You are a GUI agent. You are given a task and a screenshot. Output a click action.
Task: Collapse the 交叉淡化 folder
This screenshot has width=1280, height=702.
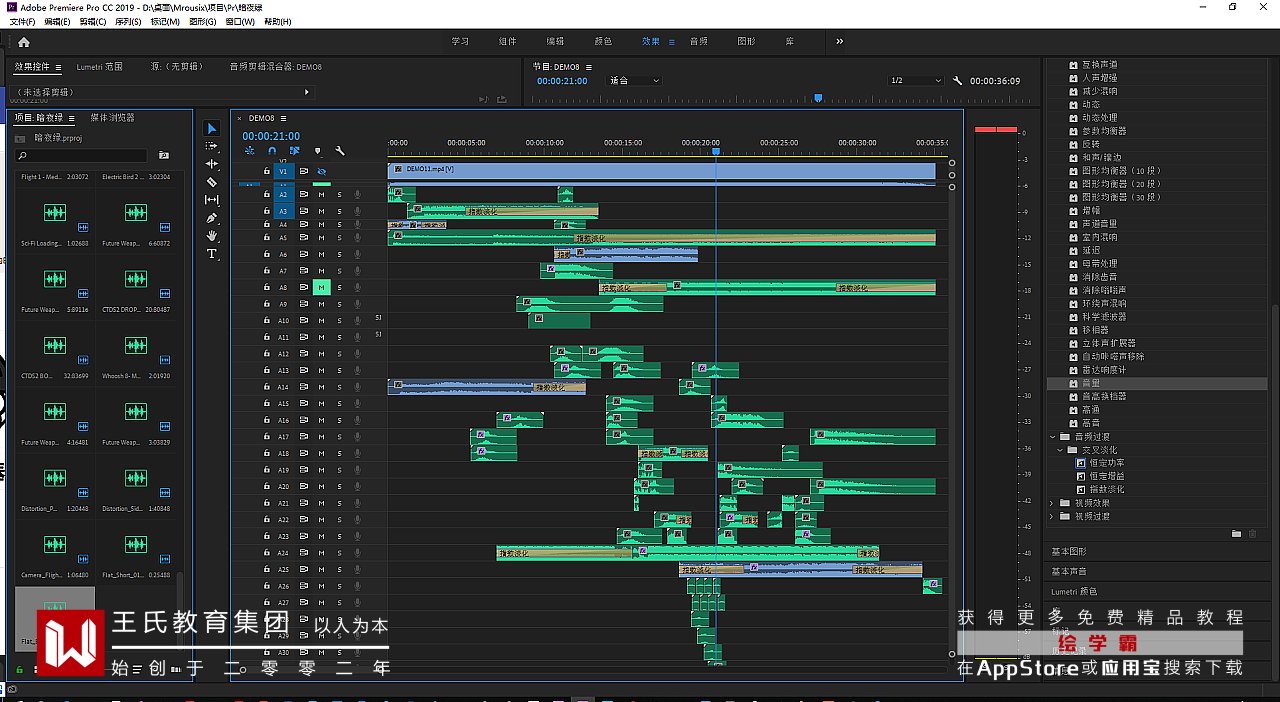(x=1060, y=450)
